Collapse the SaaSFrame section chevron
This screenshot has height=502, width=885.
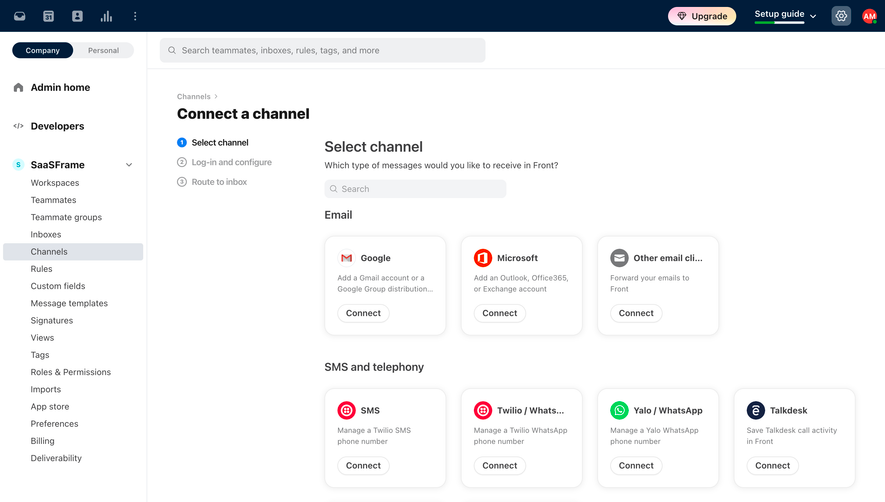coord(129,165)
